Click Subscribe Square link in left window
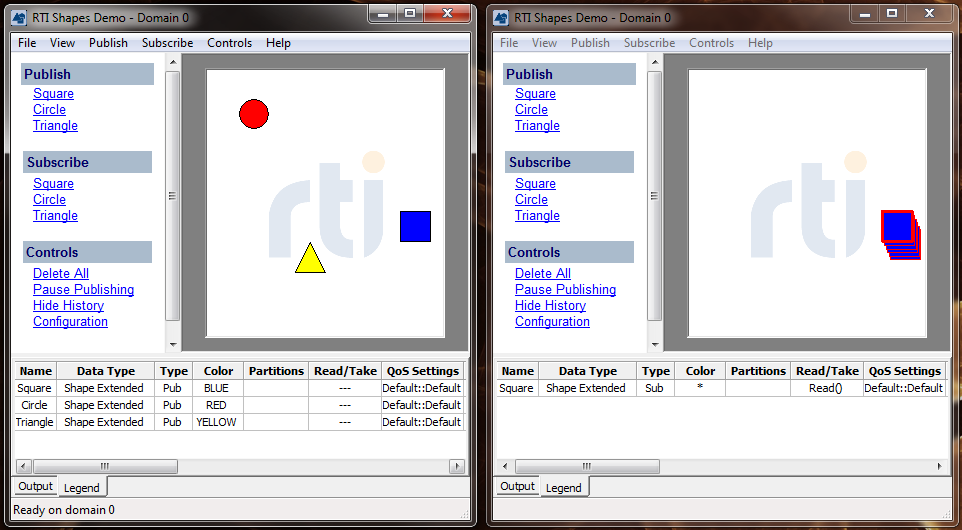This screenshot has height=530, width=962. tap(53, 183)
